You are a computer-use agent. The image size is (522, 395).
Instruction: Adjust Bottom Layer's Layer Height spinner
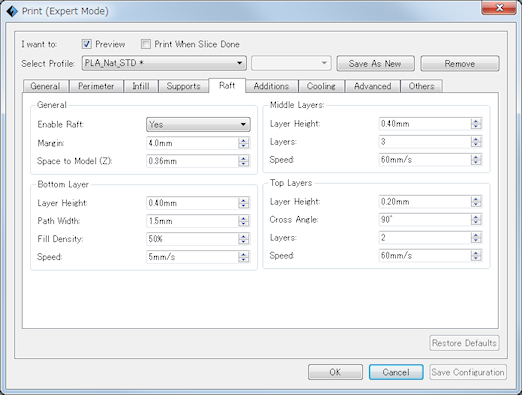[x=244, y=203]
